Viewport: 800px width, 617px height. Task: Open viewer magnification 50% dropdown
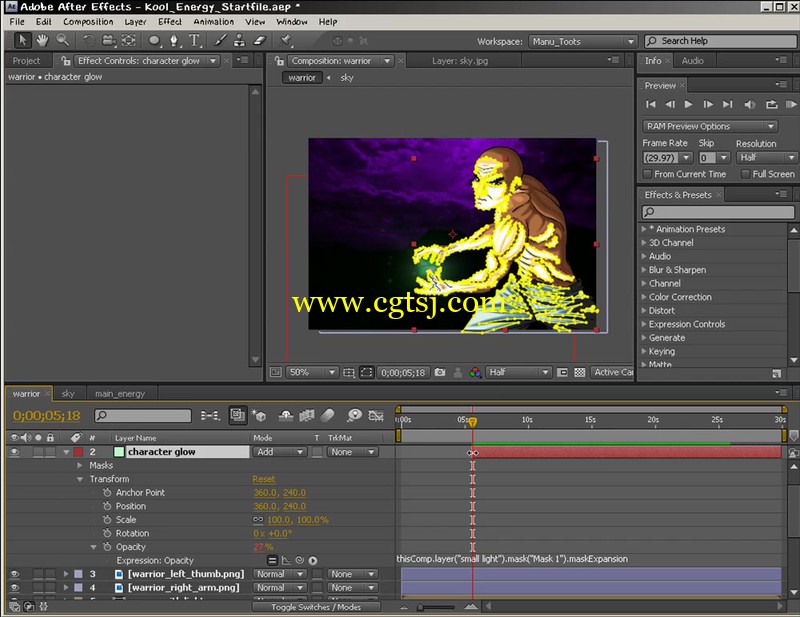tap(312, 373)
